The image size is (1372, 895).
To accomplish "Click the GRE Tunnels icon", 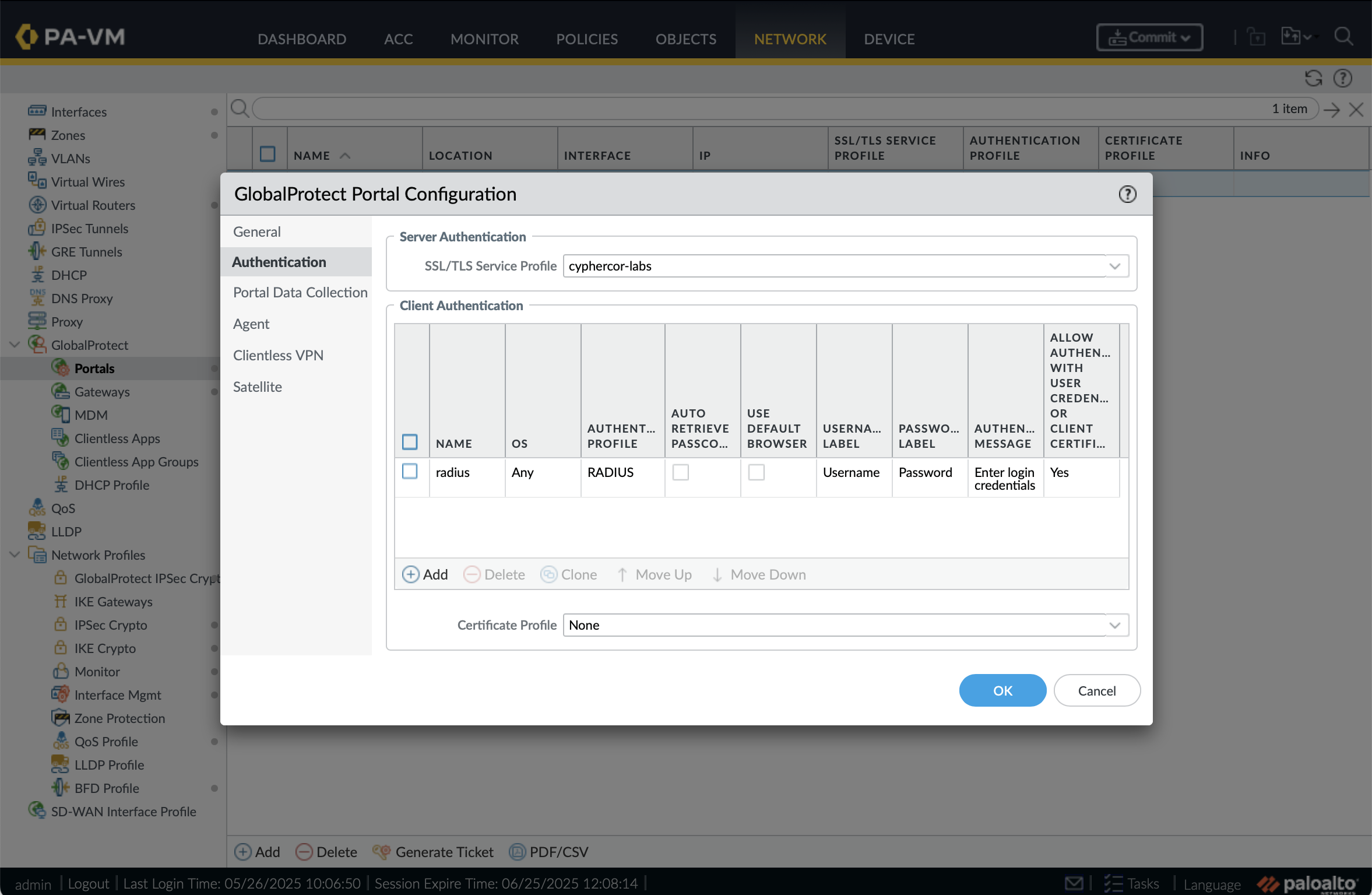I will pos(37,251).
